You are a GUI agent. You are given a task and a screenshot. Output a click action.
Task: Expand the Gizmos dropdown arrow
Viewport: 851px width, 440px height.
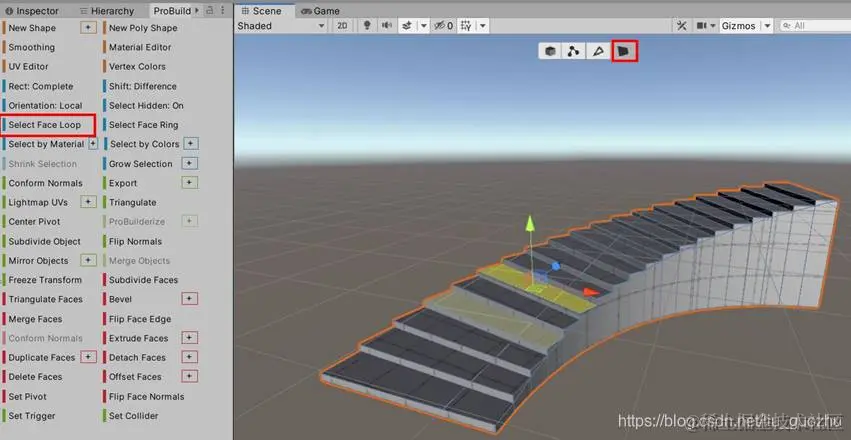click(x=767, y=25)
